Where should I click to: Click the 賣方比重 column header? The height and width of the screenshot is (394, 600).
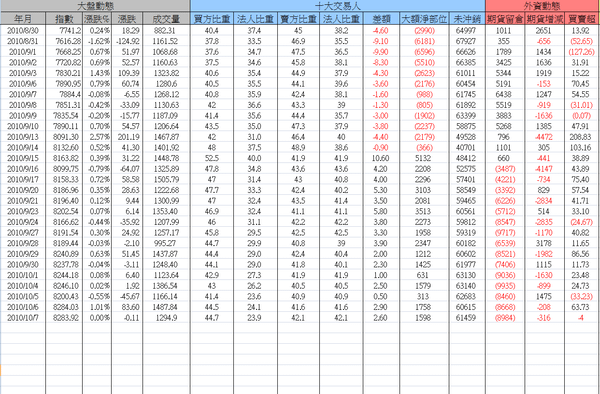point(298,18)
